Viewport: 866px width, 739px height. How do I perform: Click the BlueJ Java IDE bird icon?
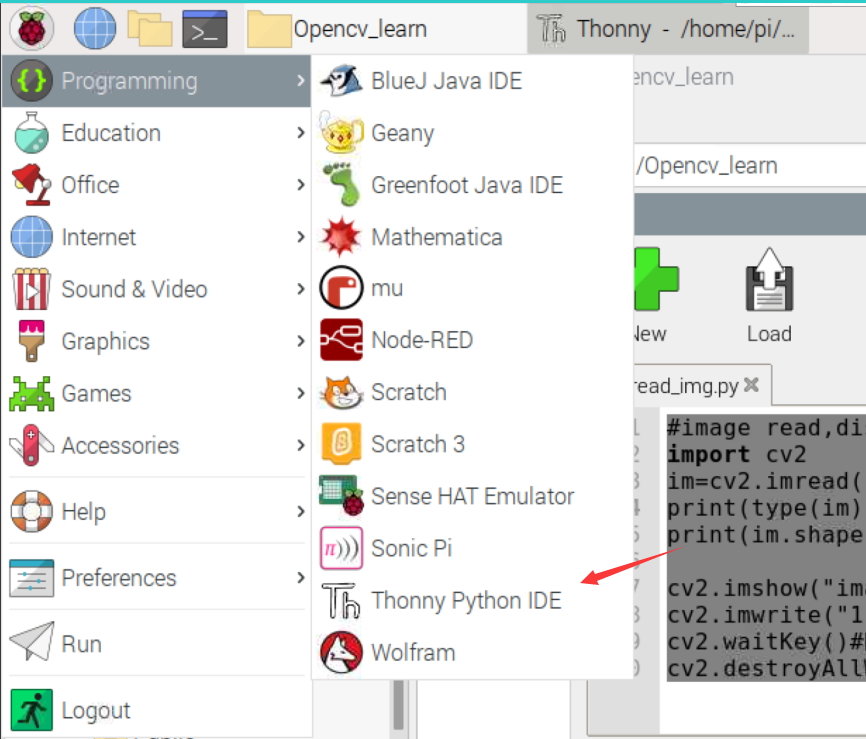click(x=341, y=81)
